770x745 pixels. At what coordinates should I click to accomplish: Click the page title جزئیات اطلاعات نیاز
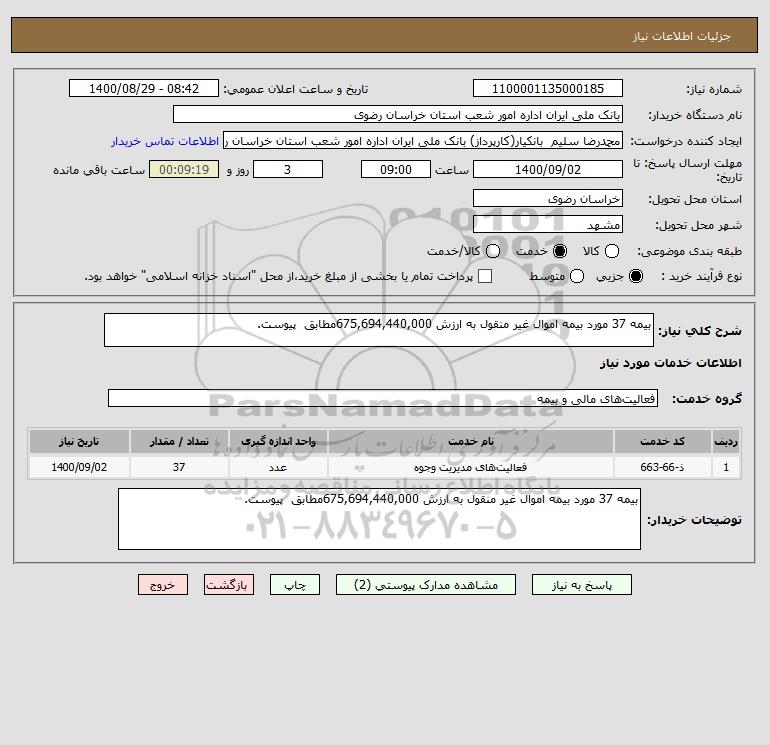pos(682,36)
